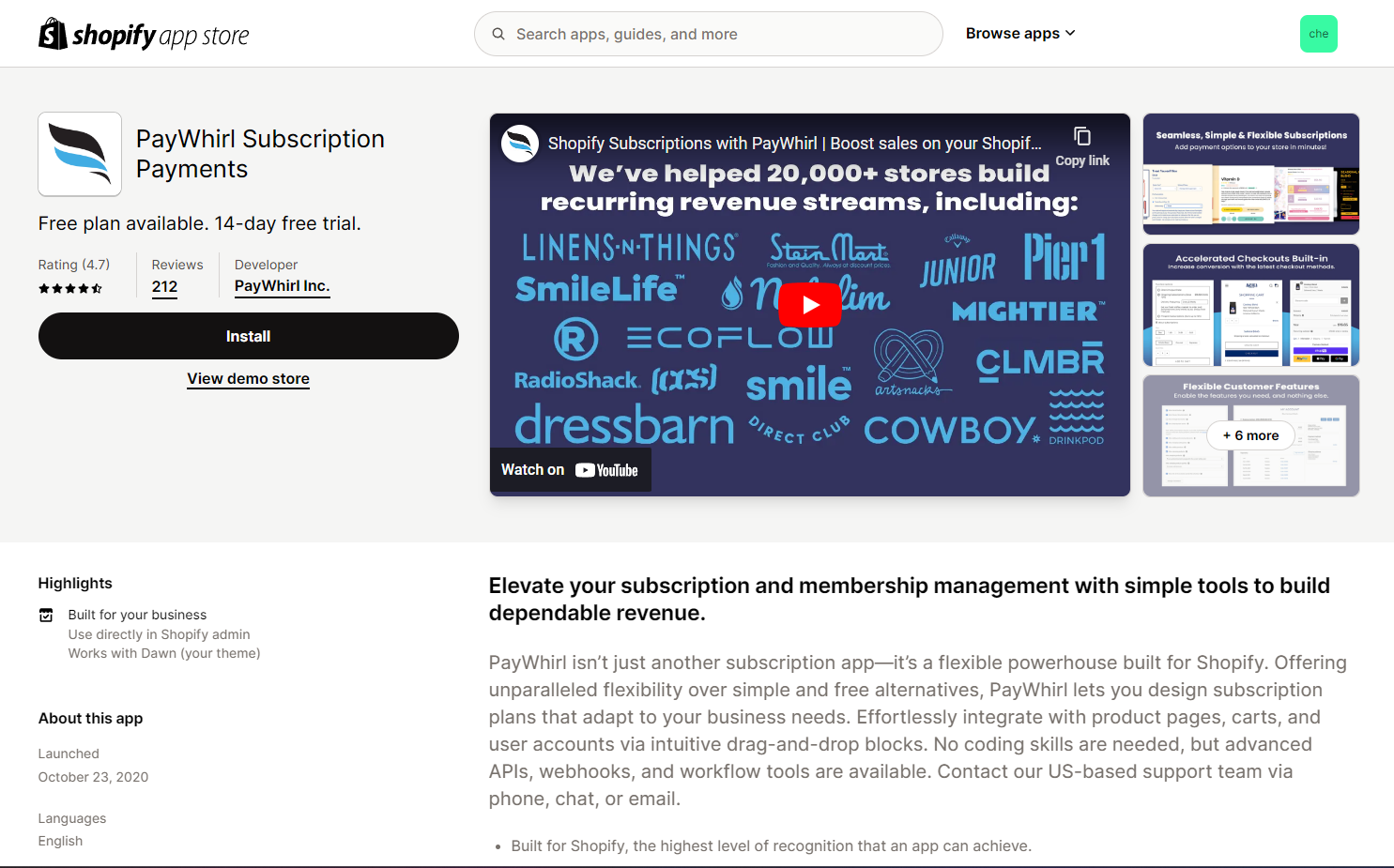The width and height of the screenshot is (1394, 868).
Task: Open the video title link
Action: (x=794, y=144)
